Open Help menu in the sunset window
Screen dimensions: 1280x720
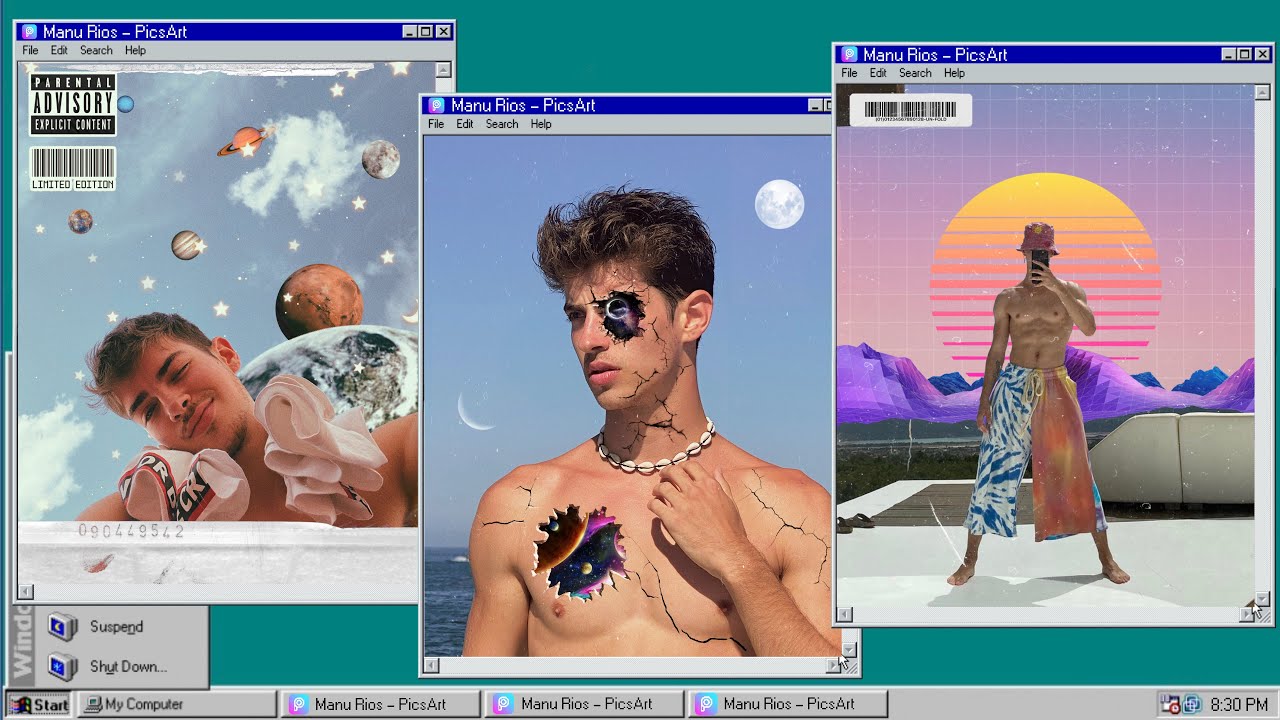(954, 73)
